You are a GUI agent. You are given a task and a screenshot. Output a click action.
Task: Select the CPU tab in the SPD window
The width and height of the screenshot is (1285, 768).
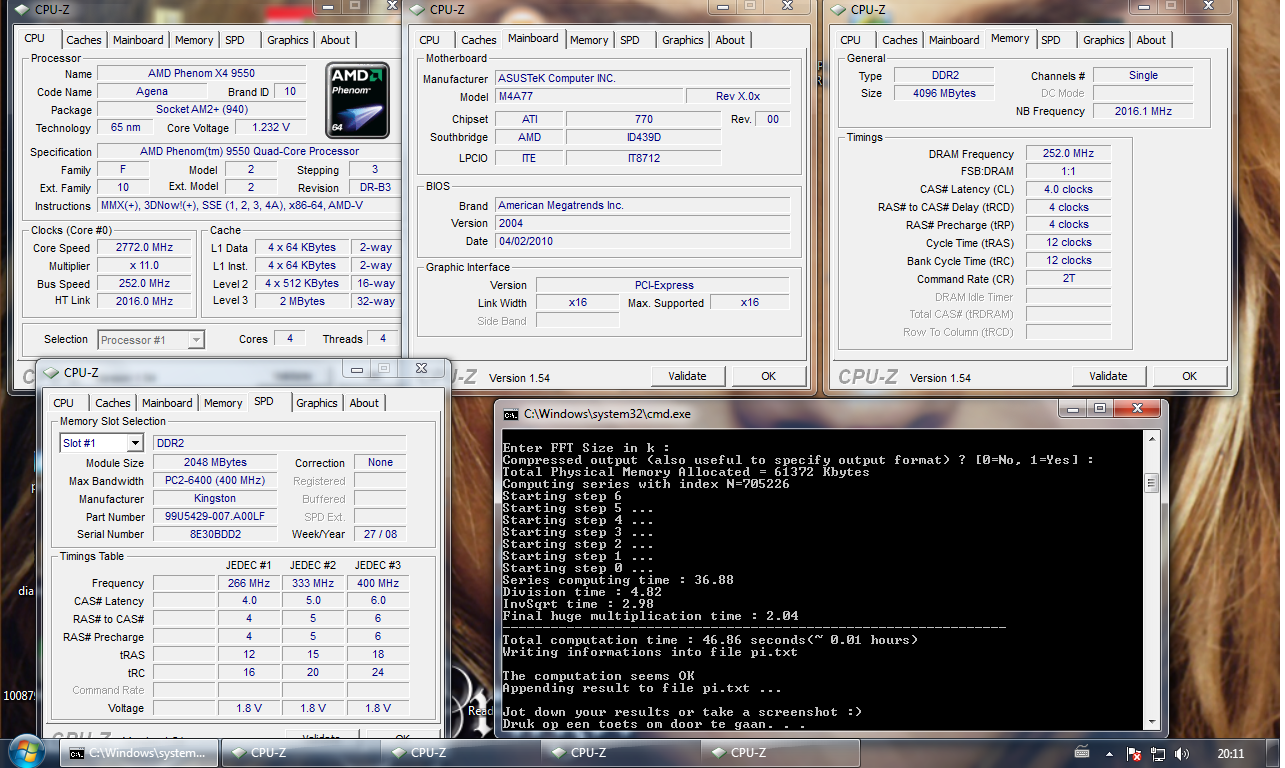64,403
